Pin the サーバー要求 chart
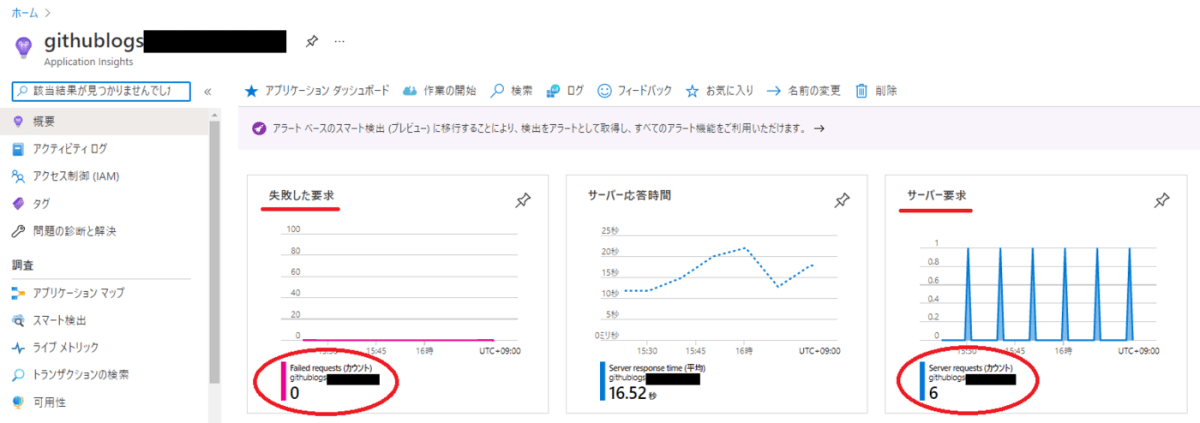 pos(1161,201)
